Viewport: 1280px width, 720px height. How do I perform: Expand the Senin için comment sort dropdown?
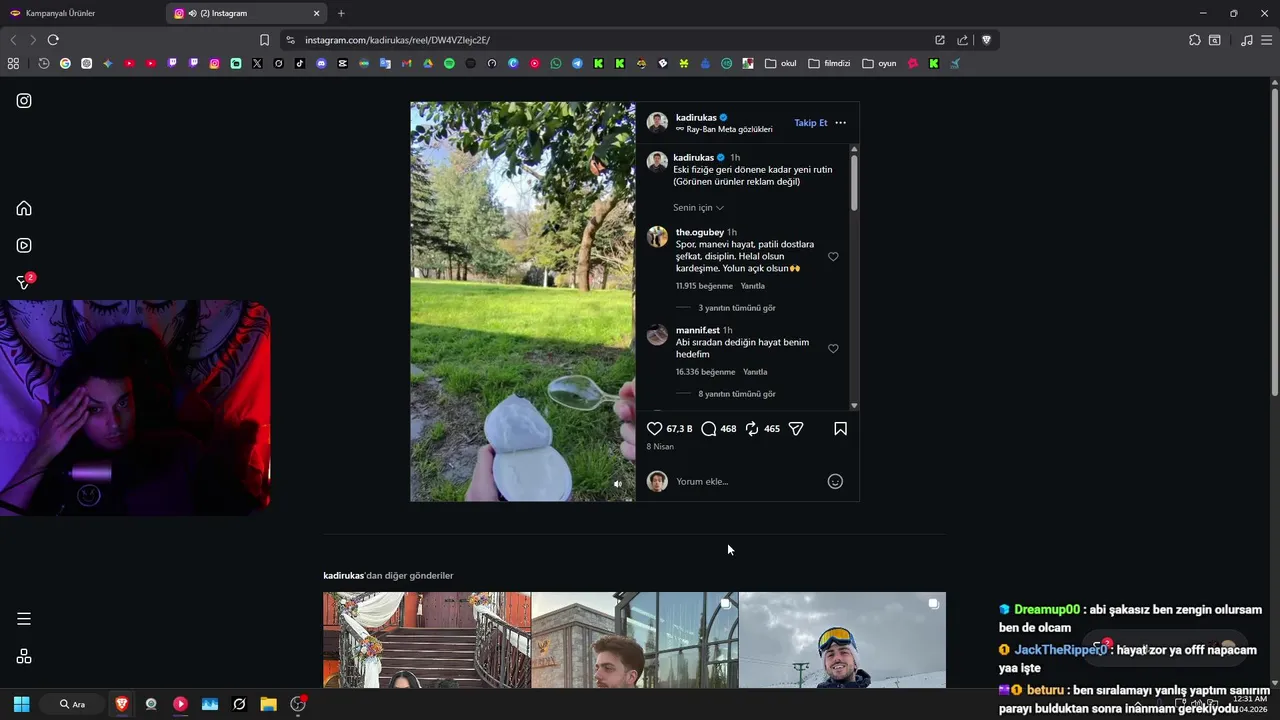tap(698, 208)
